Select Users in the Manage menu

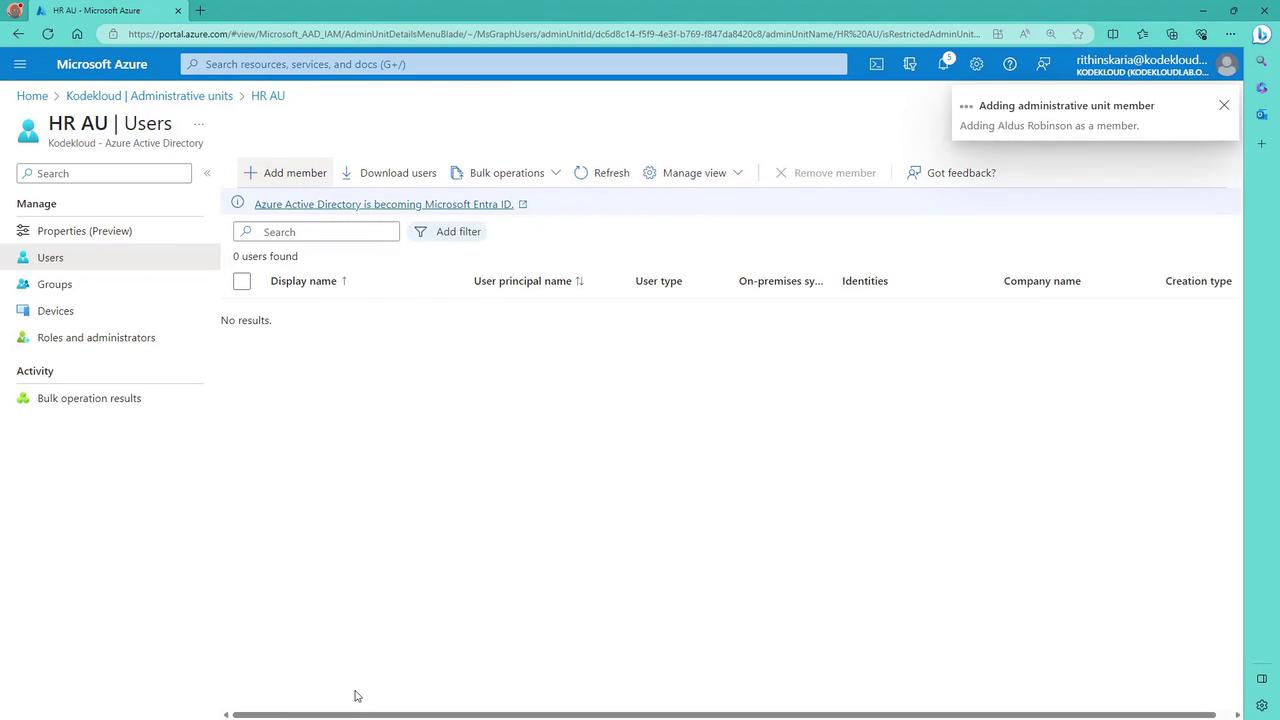click(x=110, y=258)
